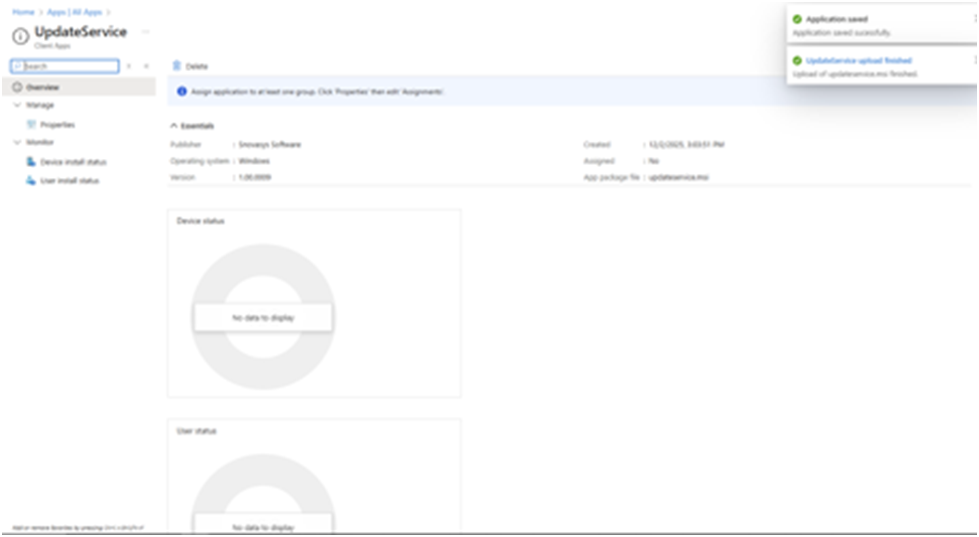Click the Home breadcrumb link
This screenshot has width=979, height=537.
pyautogui.click(x=23, y=12)
